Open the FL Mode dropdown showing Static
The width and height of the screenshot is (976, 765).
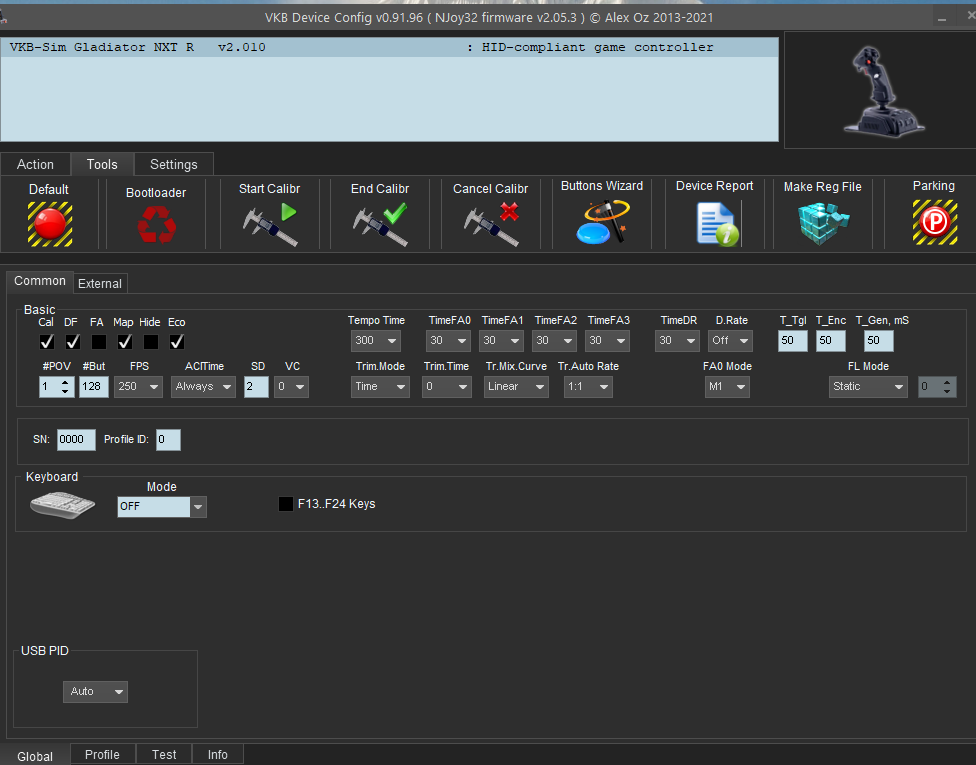coord(868,387)
